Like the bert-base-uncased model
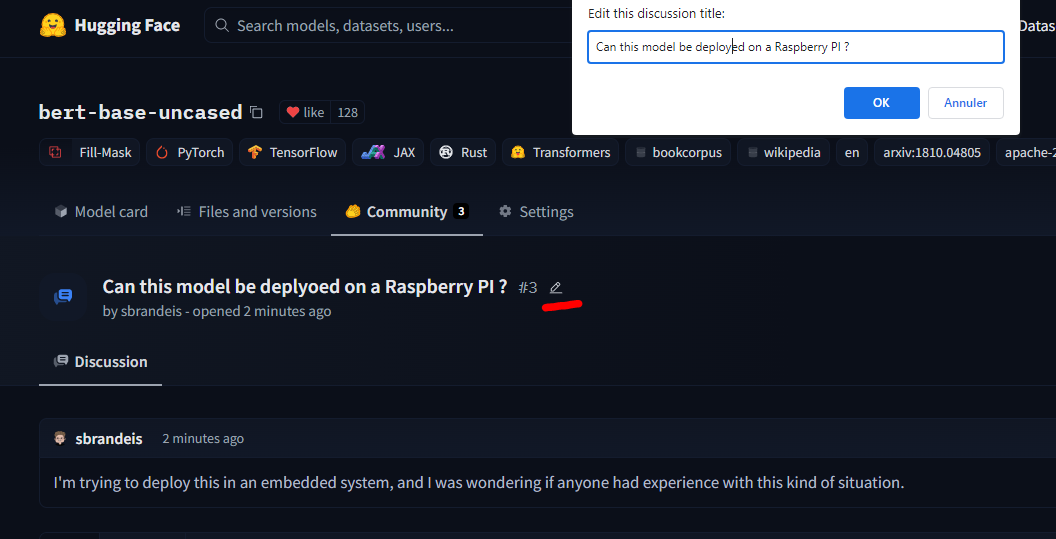Image resolution: width=1056 pixels, height=539 pixels. point(305,112)
